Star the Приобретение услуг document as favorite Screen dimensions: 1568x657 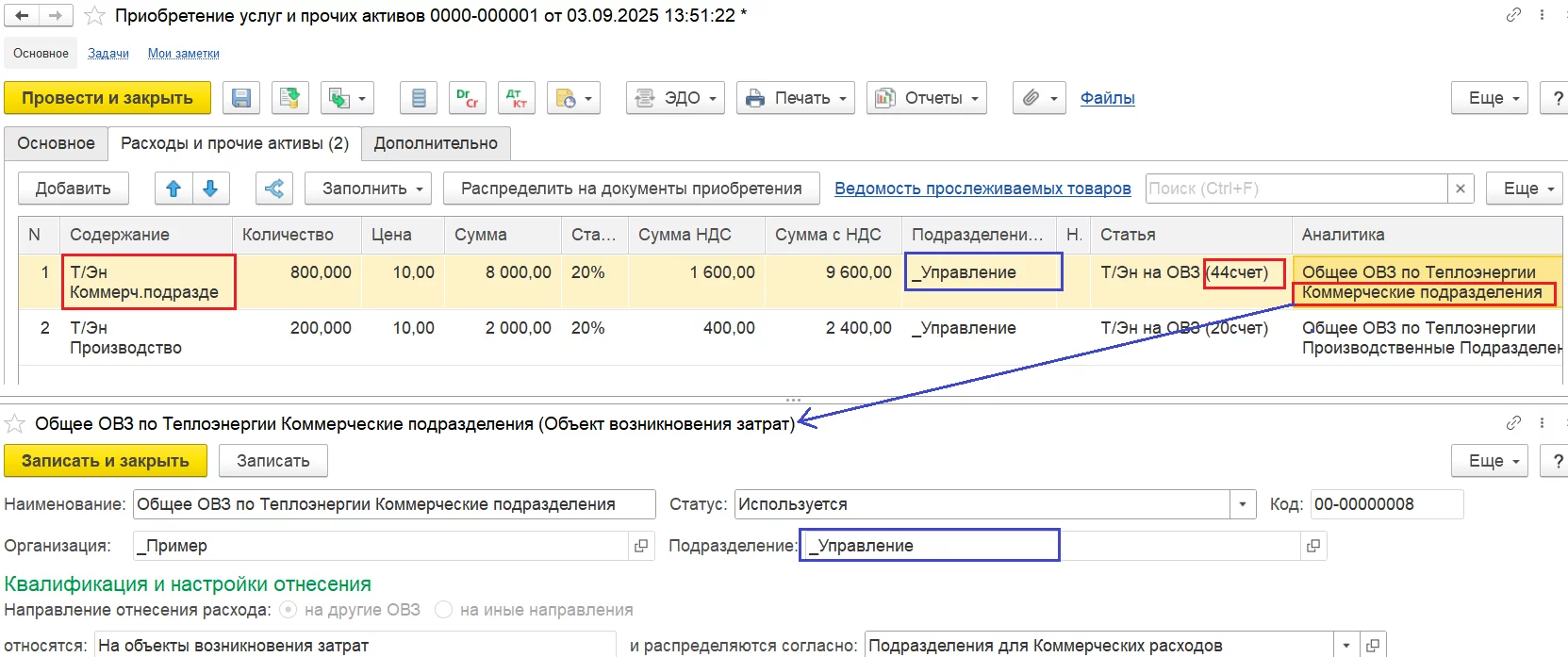click(94, 16)
